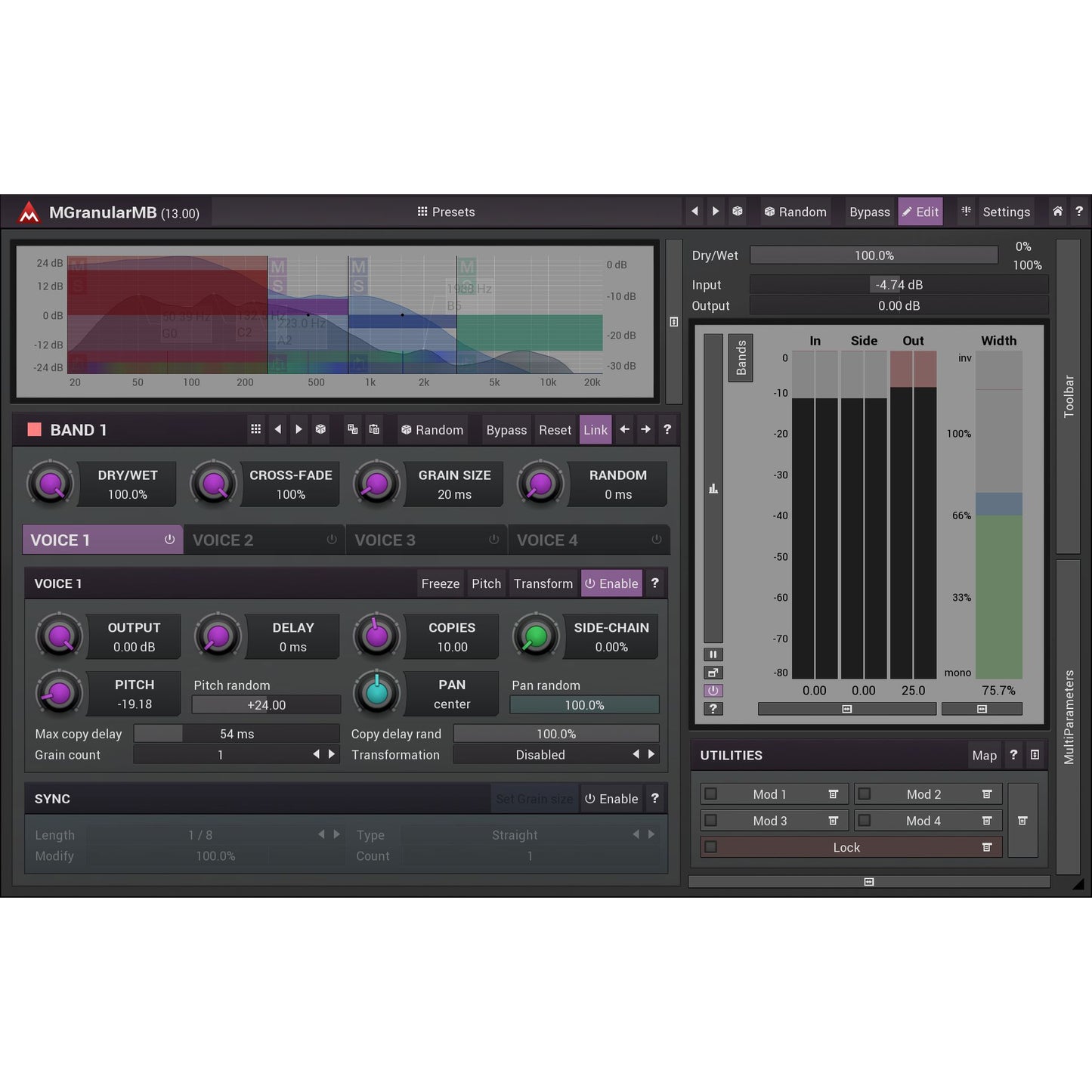This screenshot has width=1092, height=1092.
Task: Click the Lock row settings icon
Action: [986, 847]
